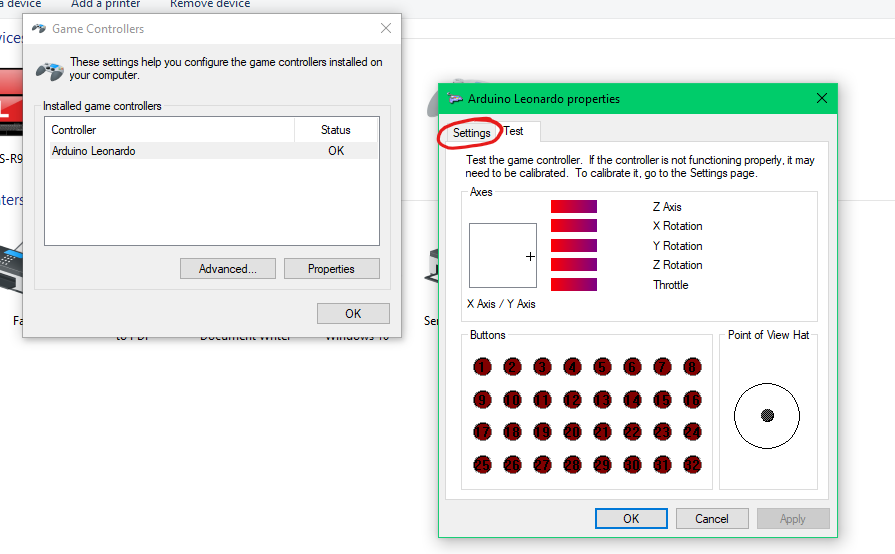Click button indicator 6
The width and height of the screenshot is (895, 554).
point(632,367)
